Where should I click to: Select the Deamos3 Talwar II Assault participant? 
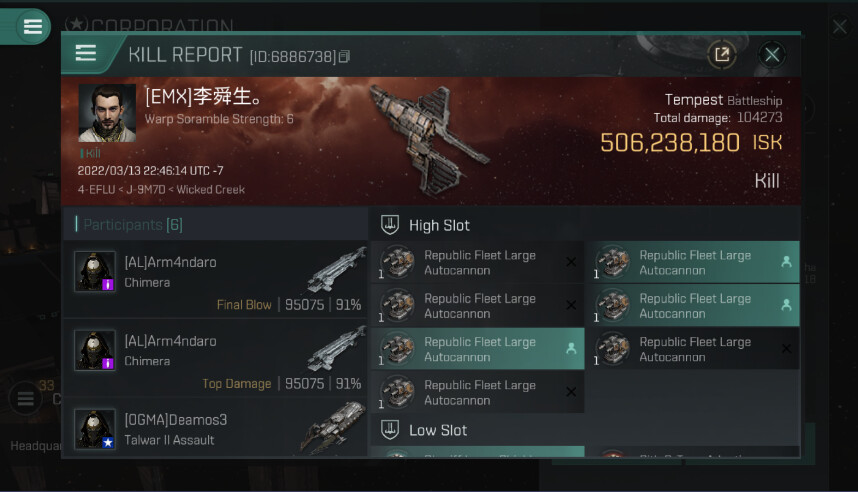(215, 429)
